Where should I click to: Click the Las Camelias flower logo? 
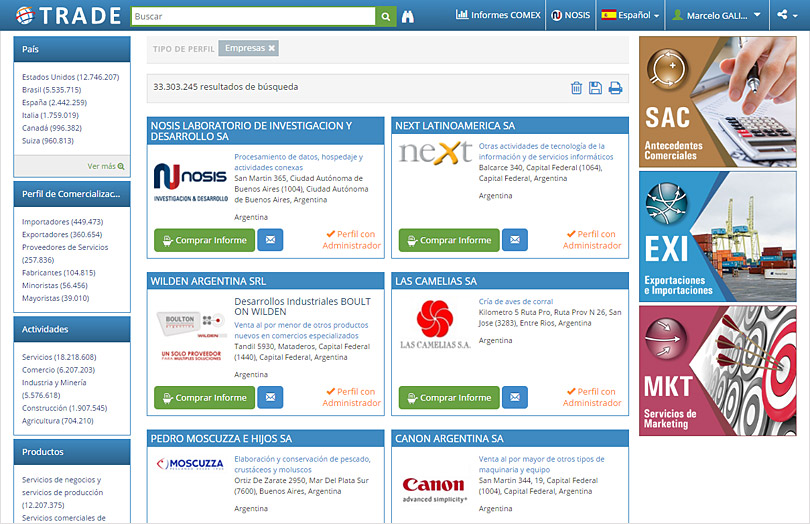[435, 325]
